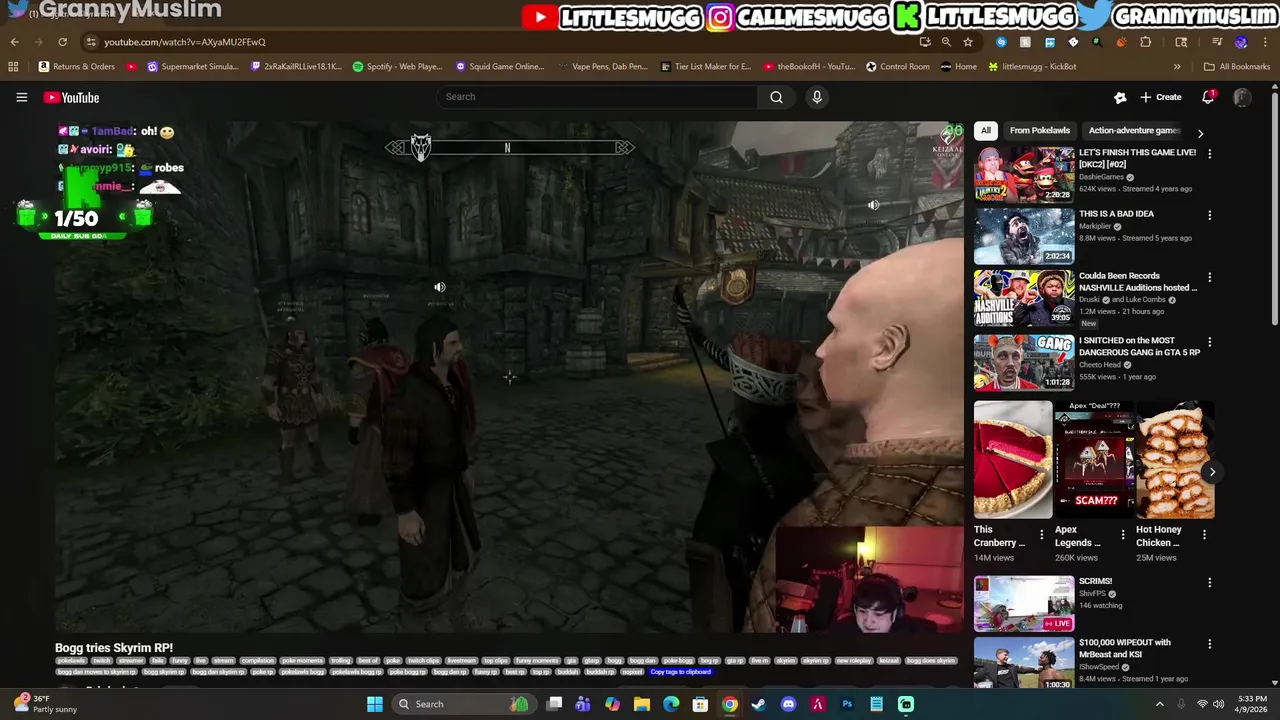Screen dimensions: 1280x720
Task: Bookmark this page with the star
Action: [x=967, y=42]
